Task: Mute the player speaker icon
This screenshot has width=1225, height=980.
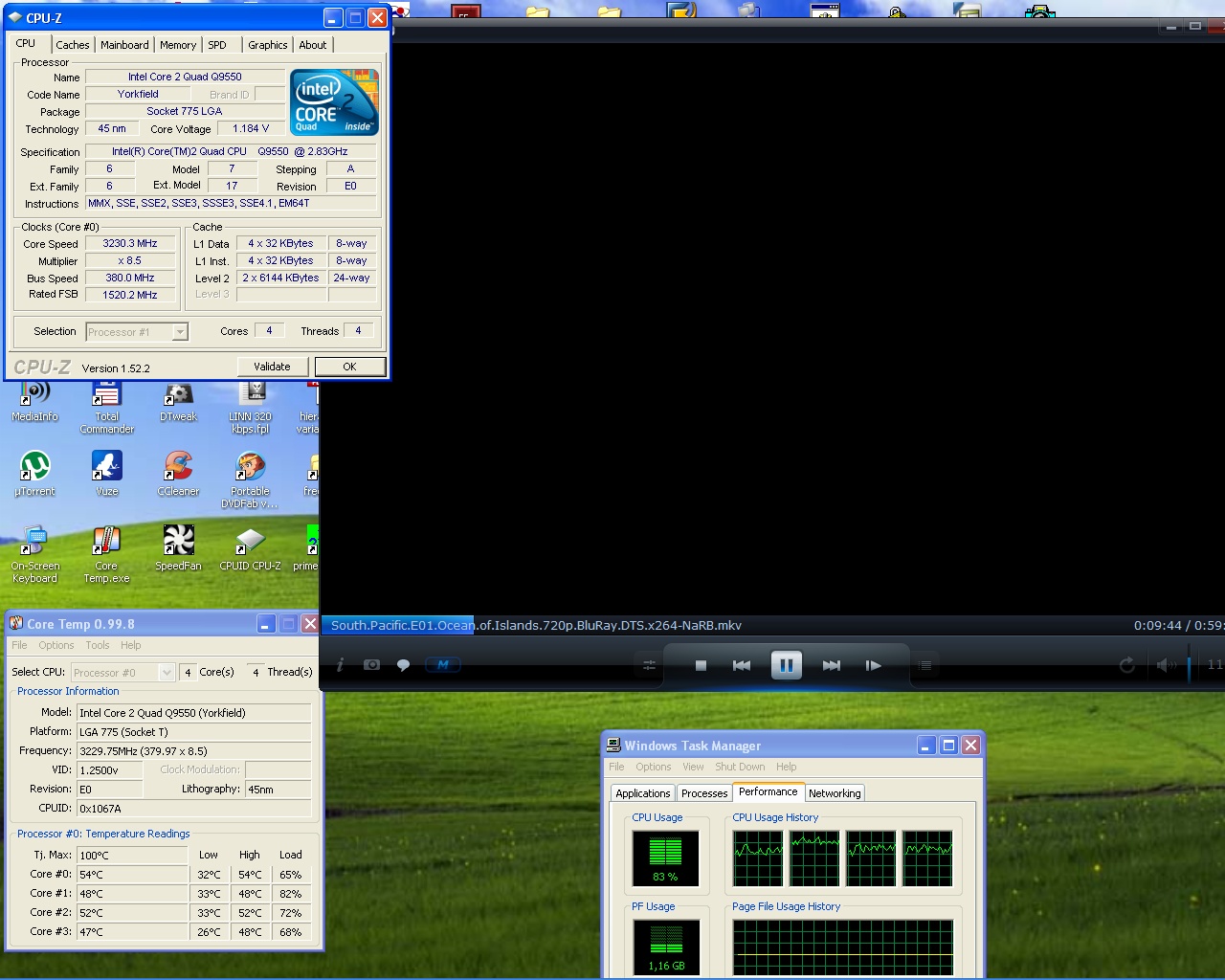Action: coord(1166,665)
